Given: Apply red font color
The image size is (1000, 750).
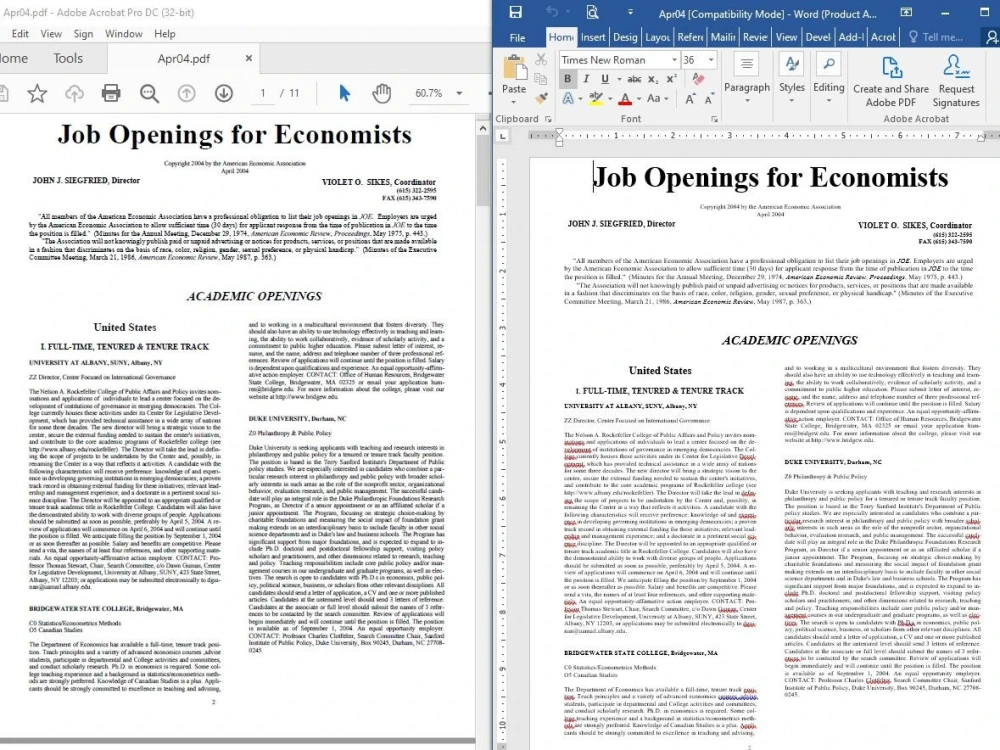Looking at the screenshot, I should click(x=625, y=98).
